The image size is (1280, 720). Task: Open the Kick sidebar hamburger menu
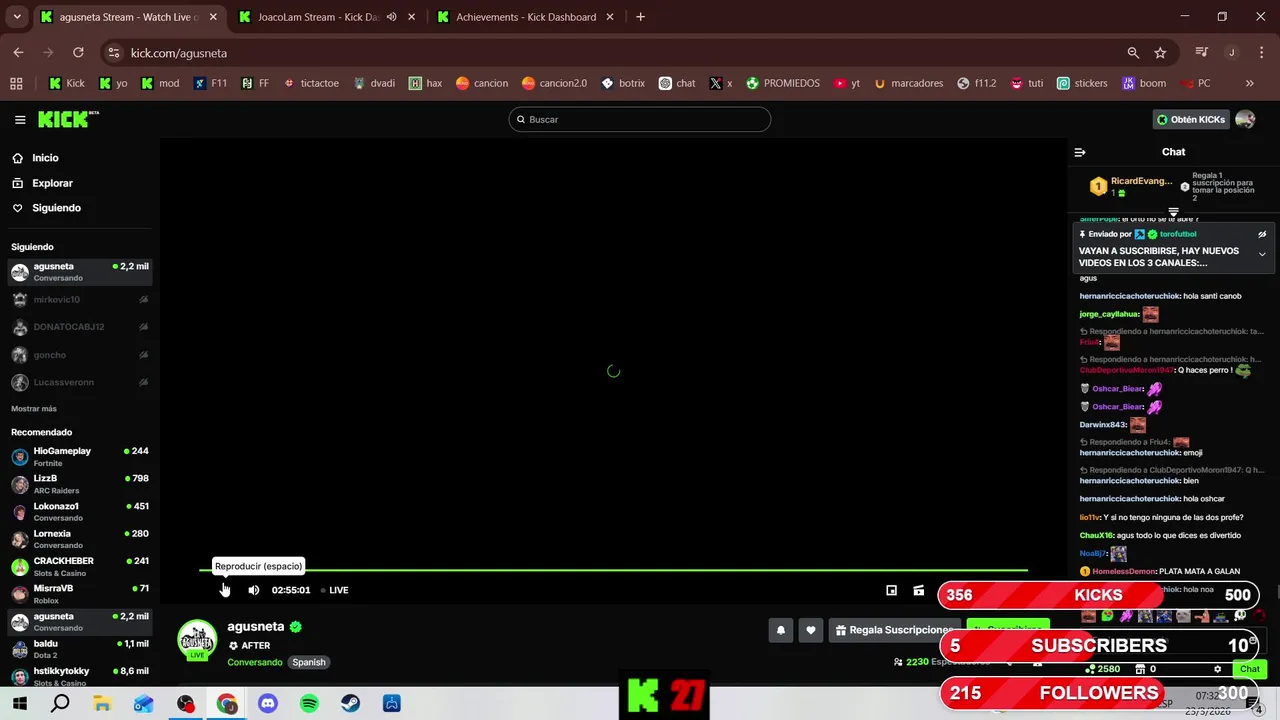coord(20,120)
